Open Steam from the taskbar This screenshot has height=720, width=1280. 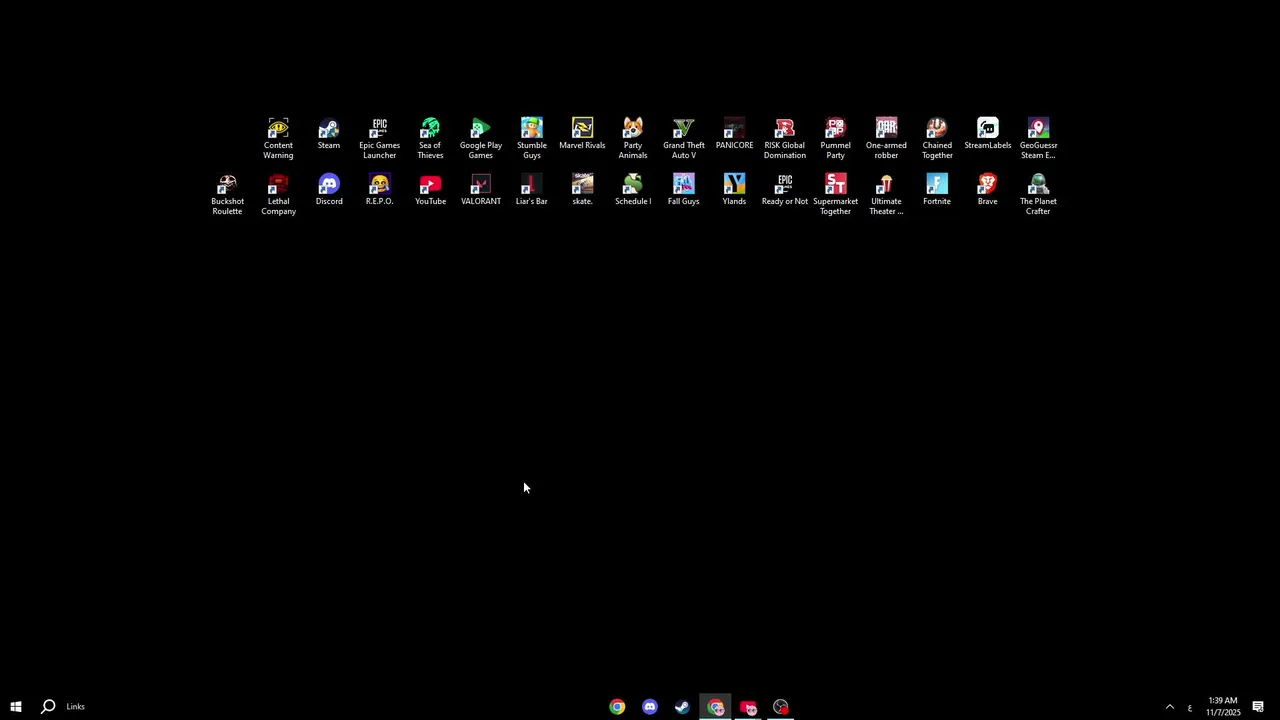682,707
